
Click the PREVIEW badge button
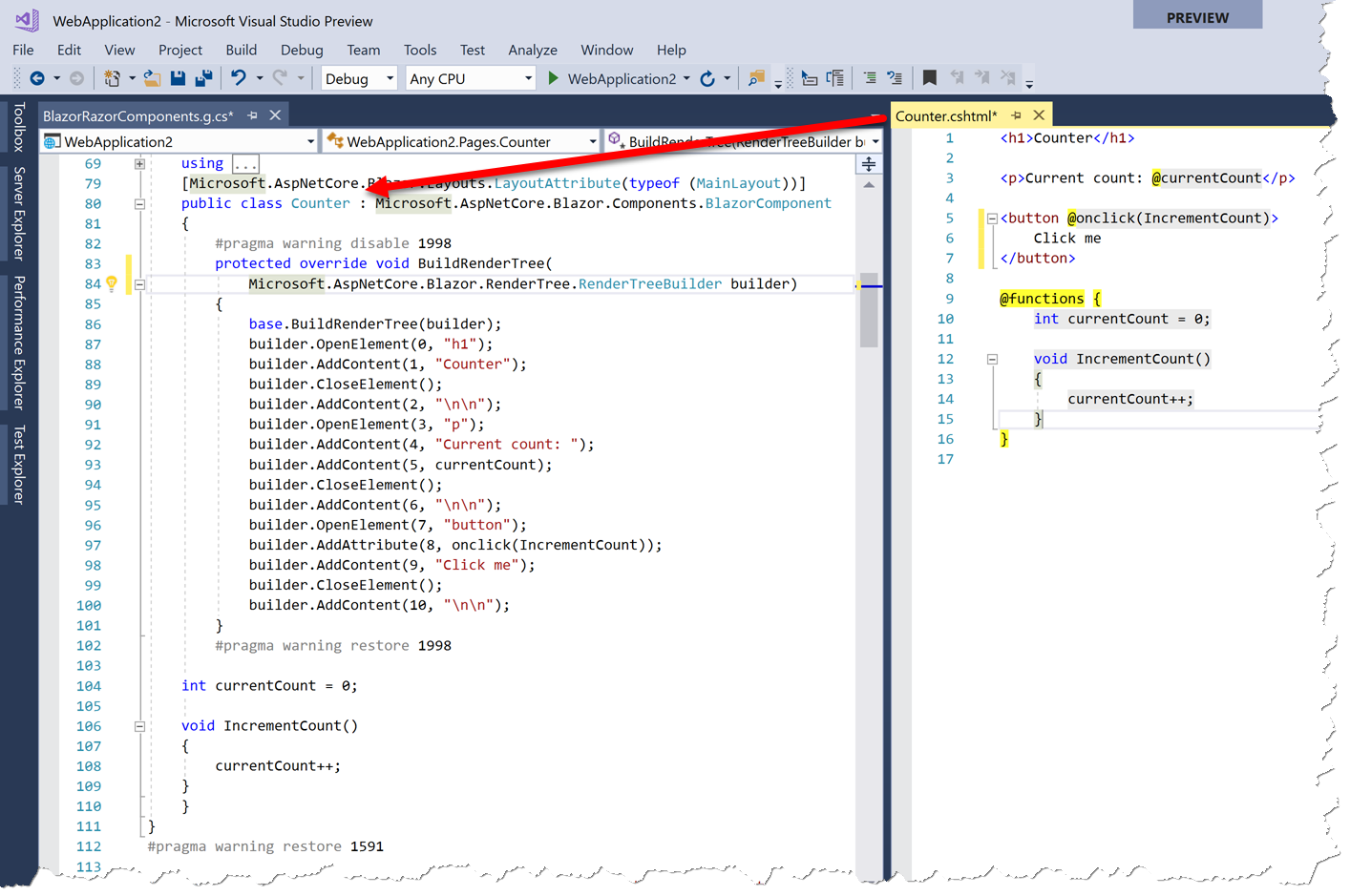pyautogui.click(x=1197, y=16)
